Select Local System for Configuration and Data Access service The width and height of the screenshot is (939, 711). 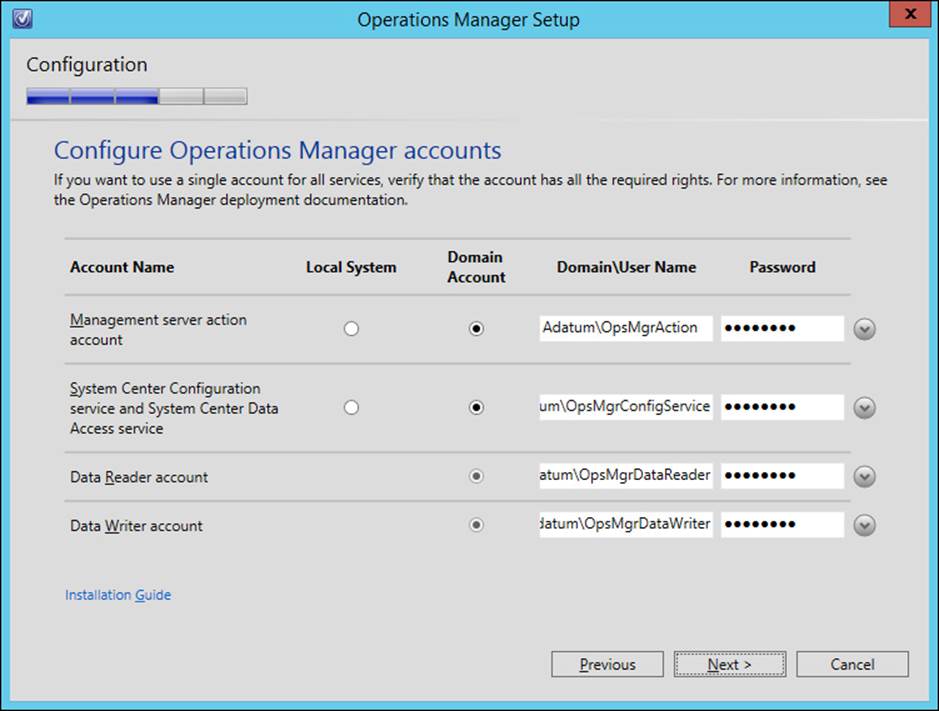[352, 408]
